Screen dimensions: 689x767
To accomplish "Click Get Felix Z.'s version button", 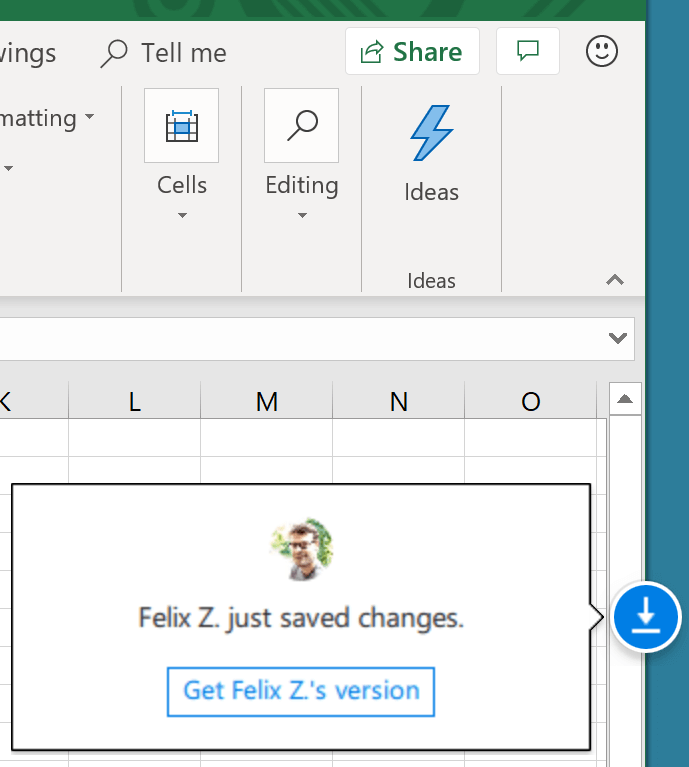I will pyautogui.click(x=301, y=691).
